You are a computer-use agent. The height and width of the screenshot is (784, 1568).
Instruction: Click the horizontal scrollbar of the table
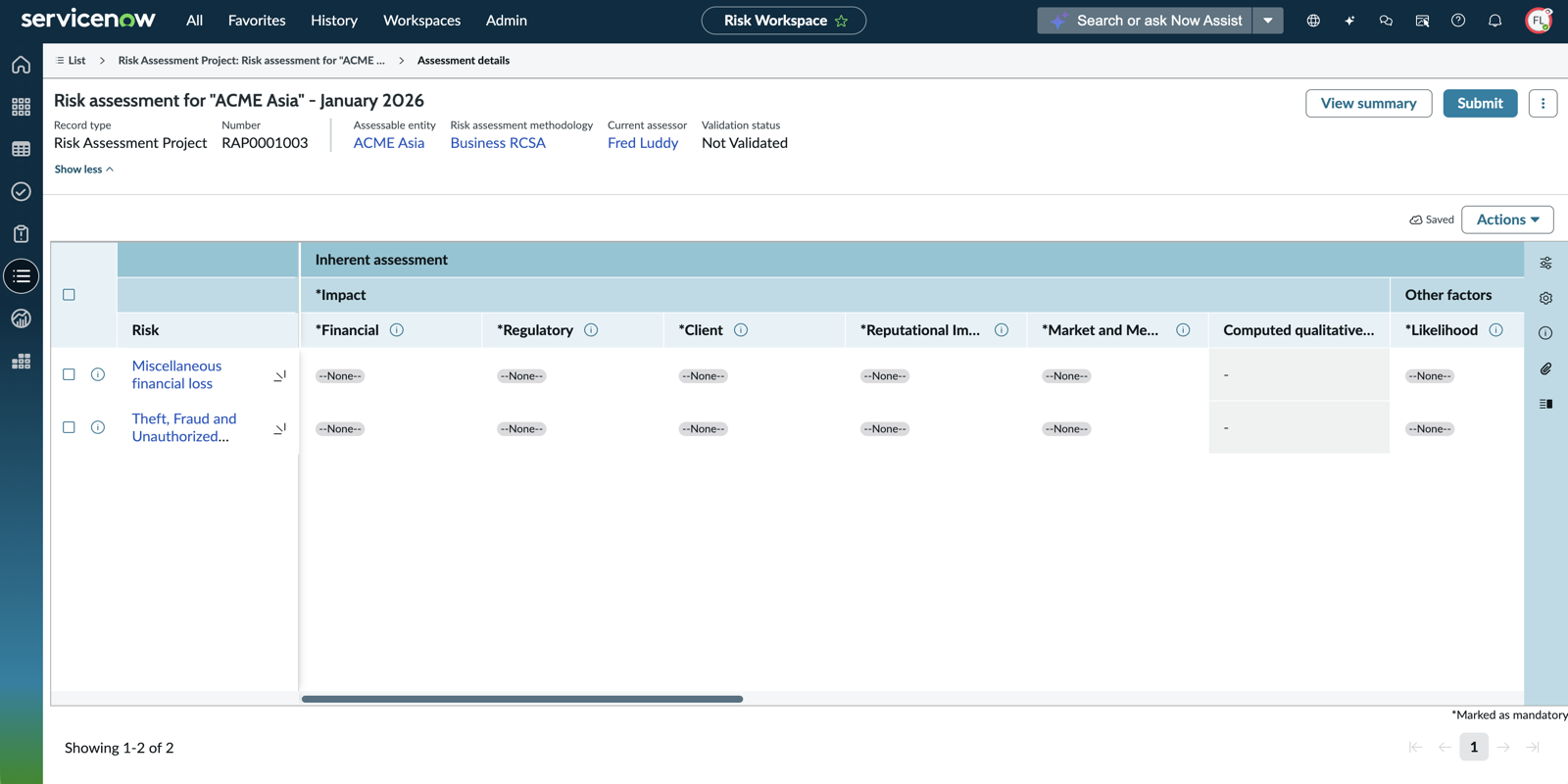pos(522,699)
